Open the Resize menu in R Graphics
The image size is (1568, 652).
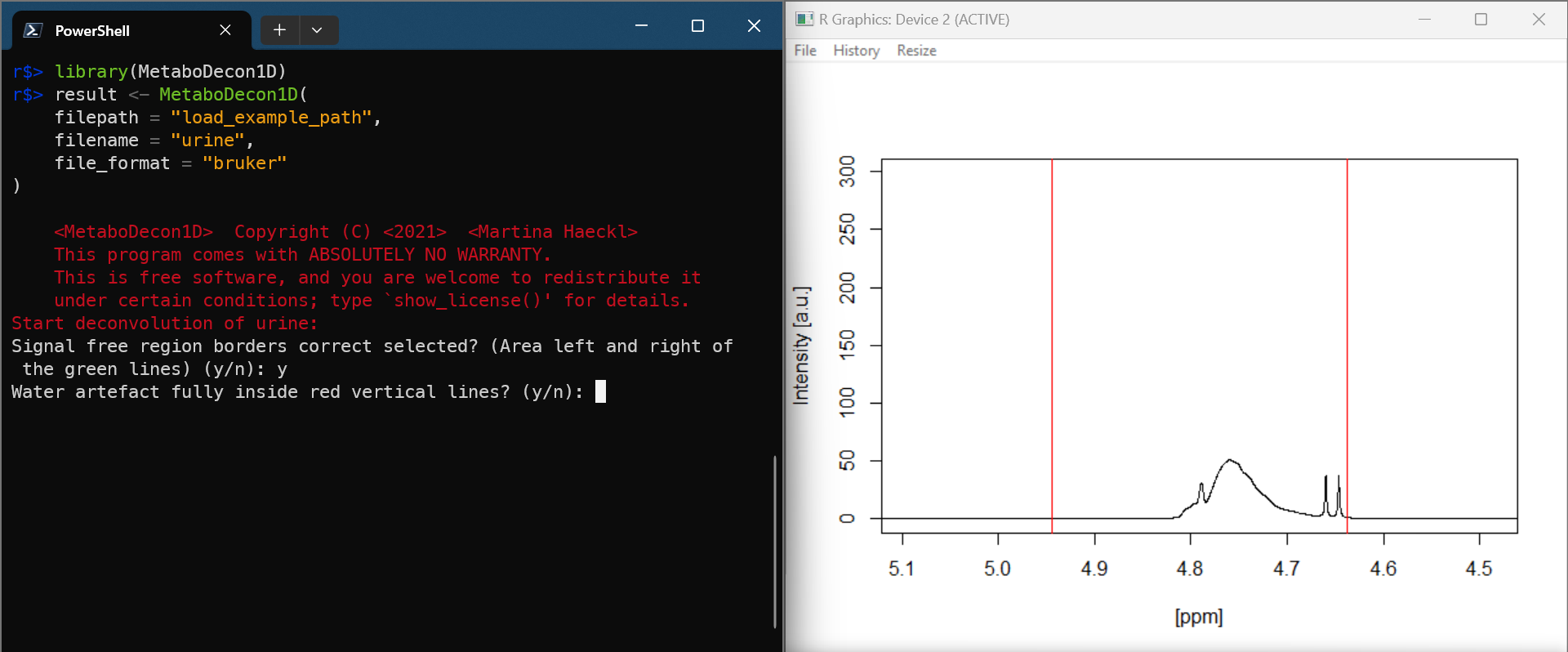[x=916, y=51]
